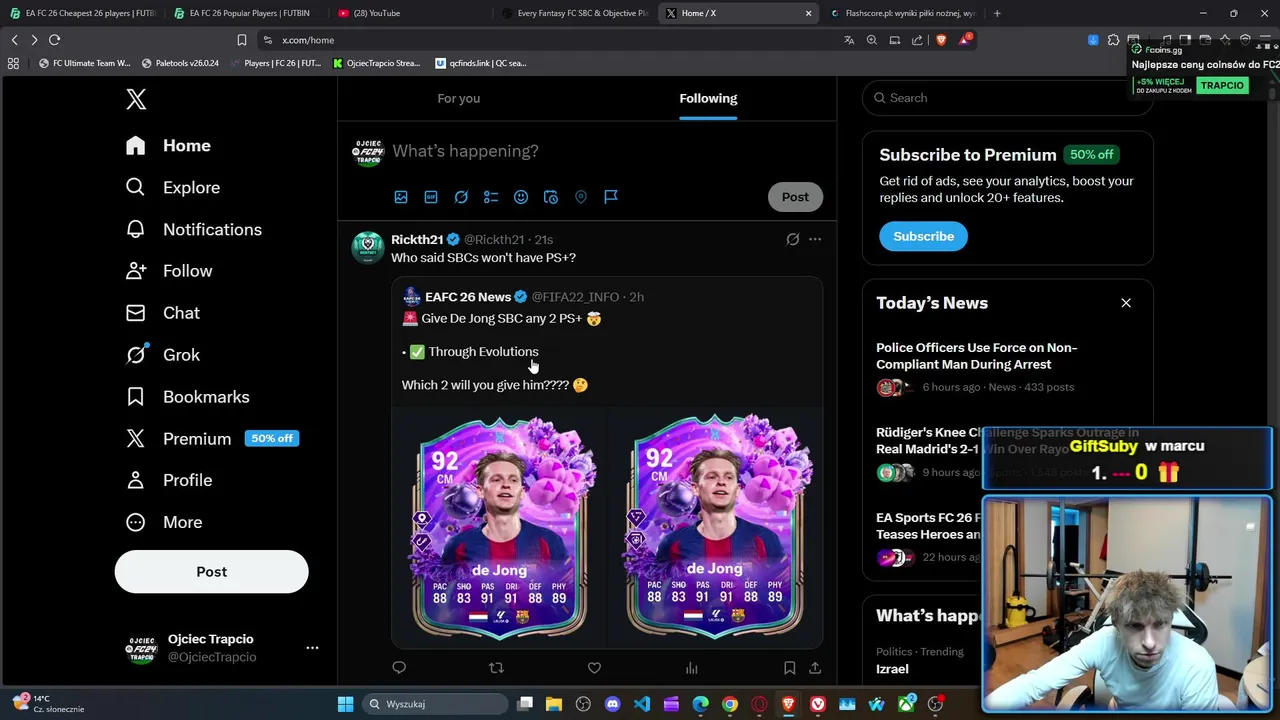Reply to the Rickth21 post
The width and height of the screenshot is (1280, 720).
point(399,668)
